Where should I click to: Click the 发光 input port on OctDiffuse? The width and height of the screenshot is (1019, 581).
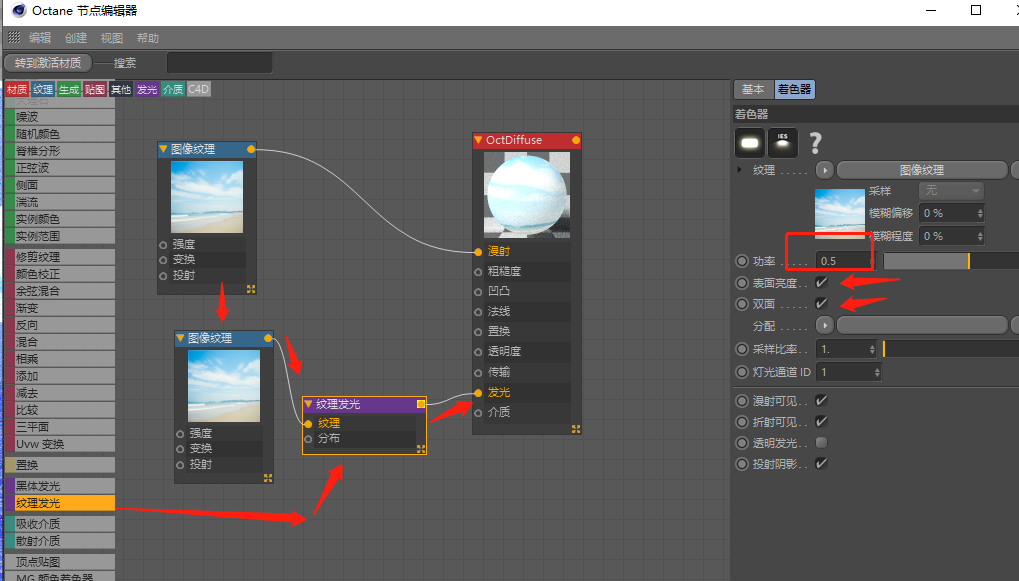pos(478,393)
